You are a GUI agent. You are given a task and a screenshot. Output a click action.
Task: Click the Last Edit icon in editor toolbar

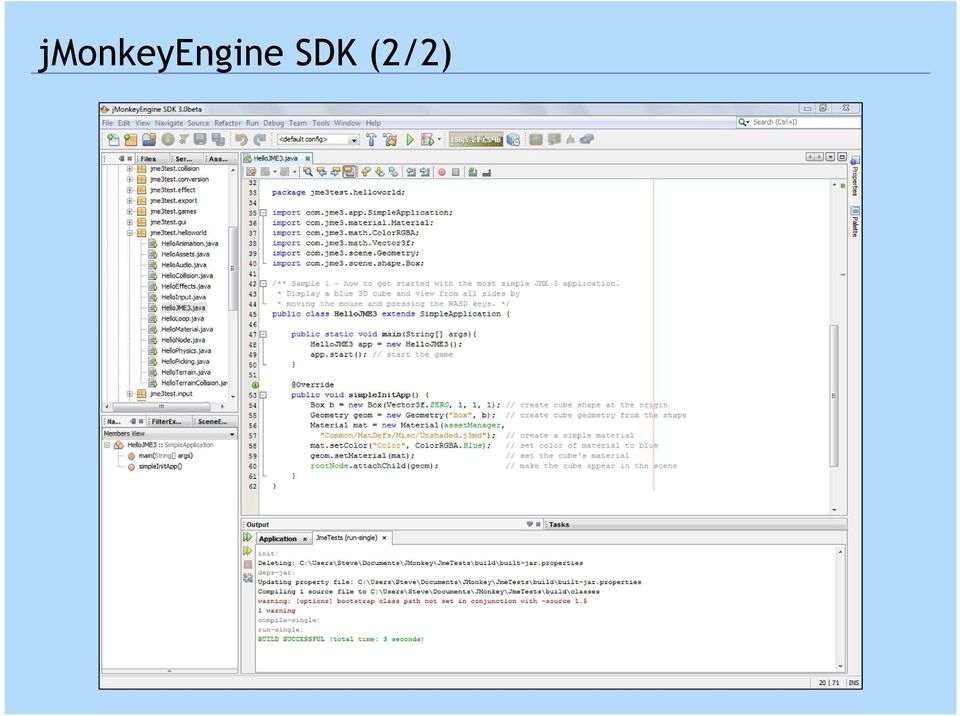point(251,172)
